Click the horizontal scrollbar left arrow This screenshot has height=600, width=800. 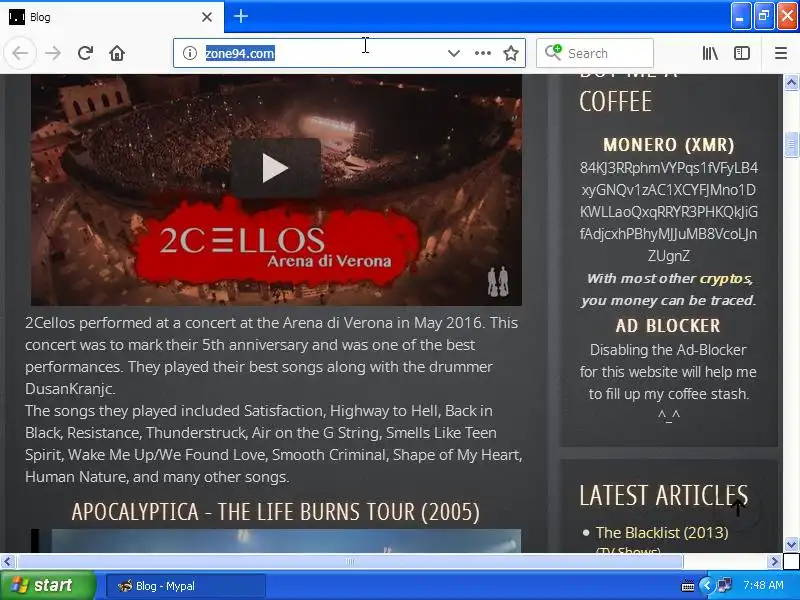click(8, 562)
